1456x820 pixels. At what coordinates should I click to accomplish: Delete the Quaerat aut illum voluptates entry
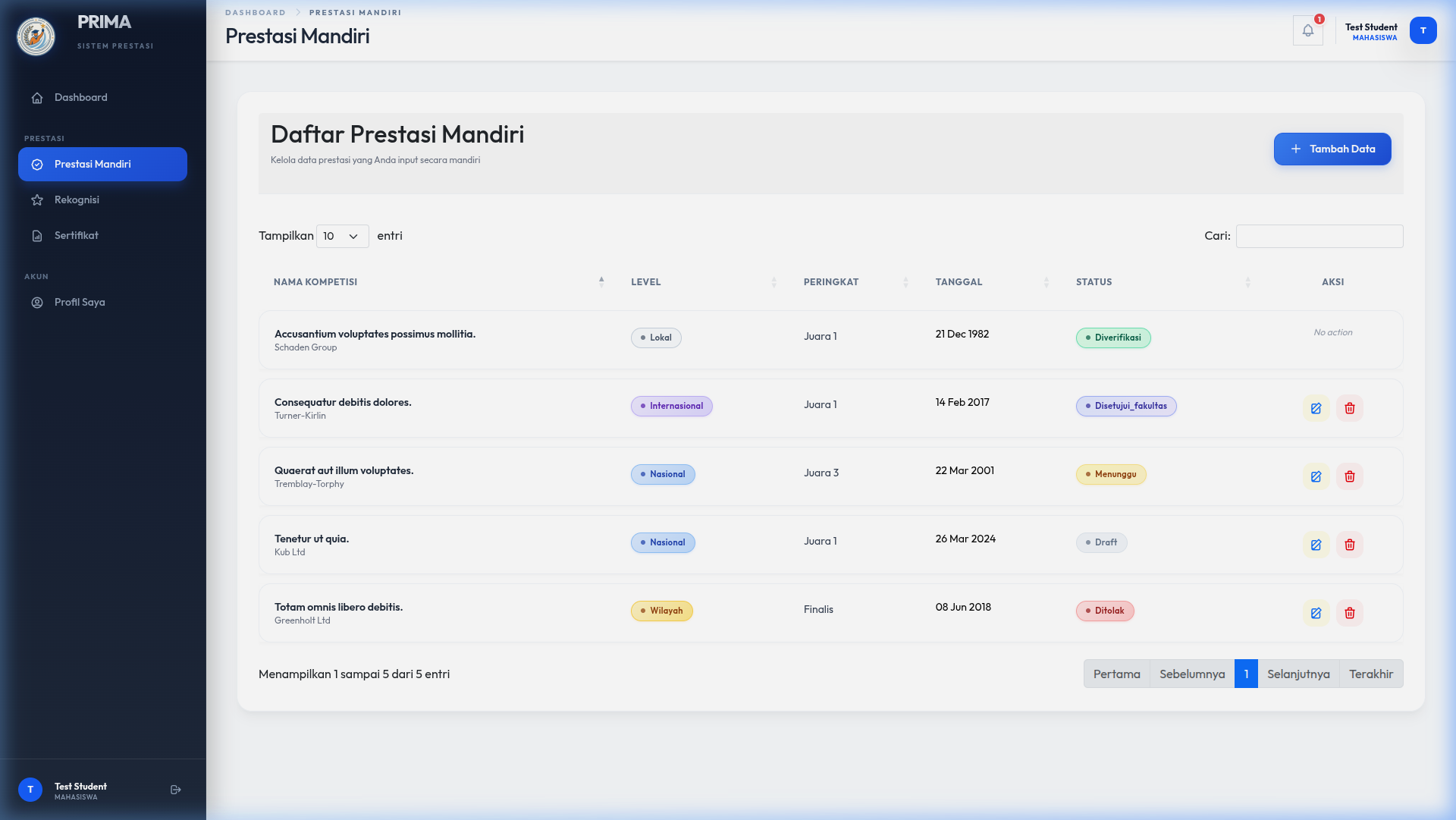click(1349, 476)
